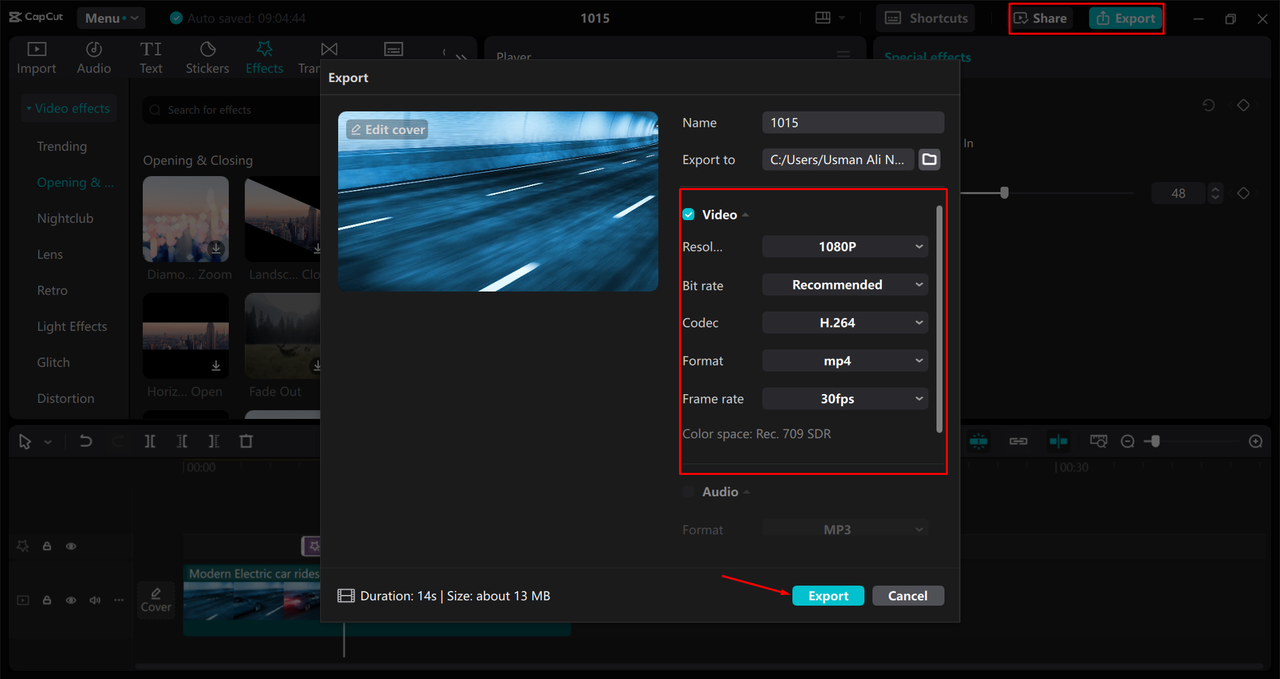
Task: Click the teal Export button in dialog
Action: tap(828, 596)
